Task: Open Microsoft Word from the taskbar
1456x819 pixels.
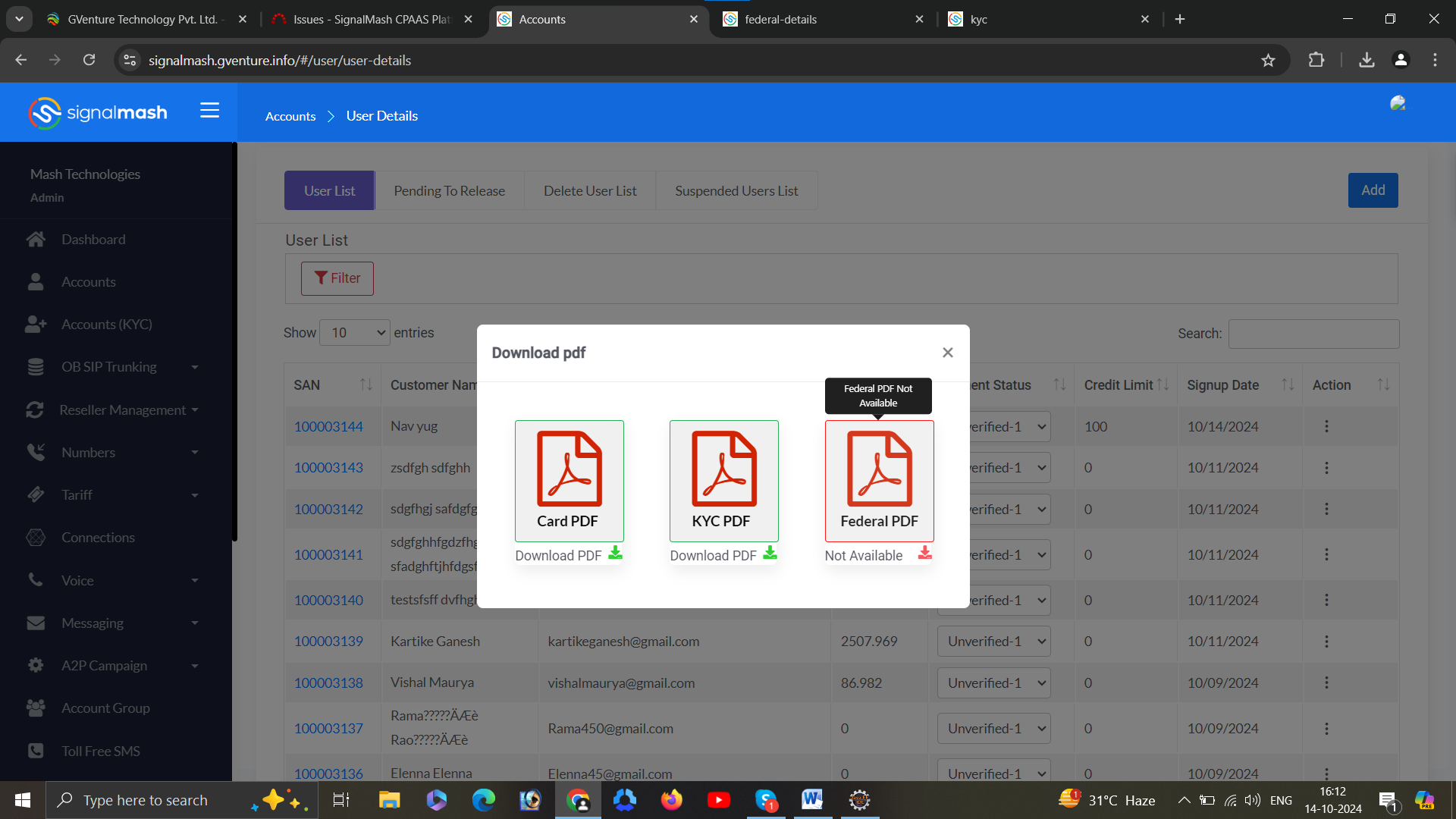Action: [x=811, y=800]
